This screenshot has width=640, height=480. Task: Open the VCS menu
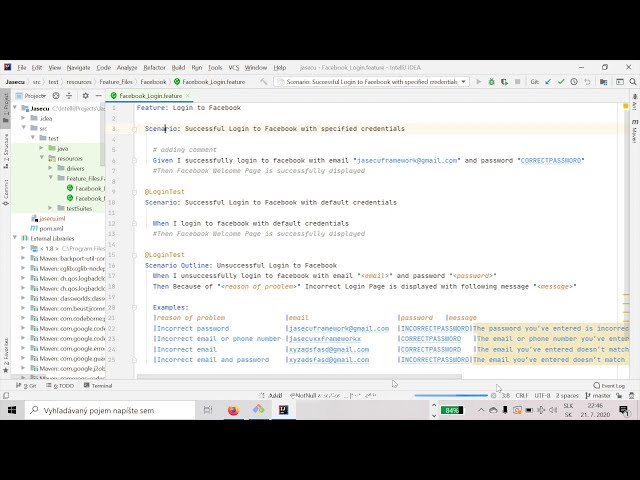(234, 68)
